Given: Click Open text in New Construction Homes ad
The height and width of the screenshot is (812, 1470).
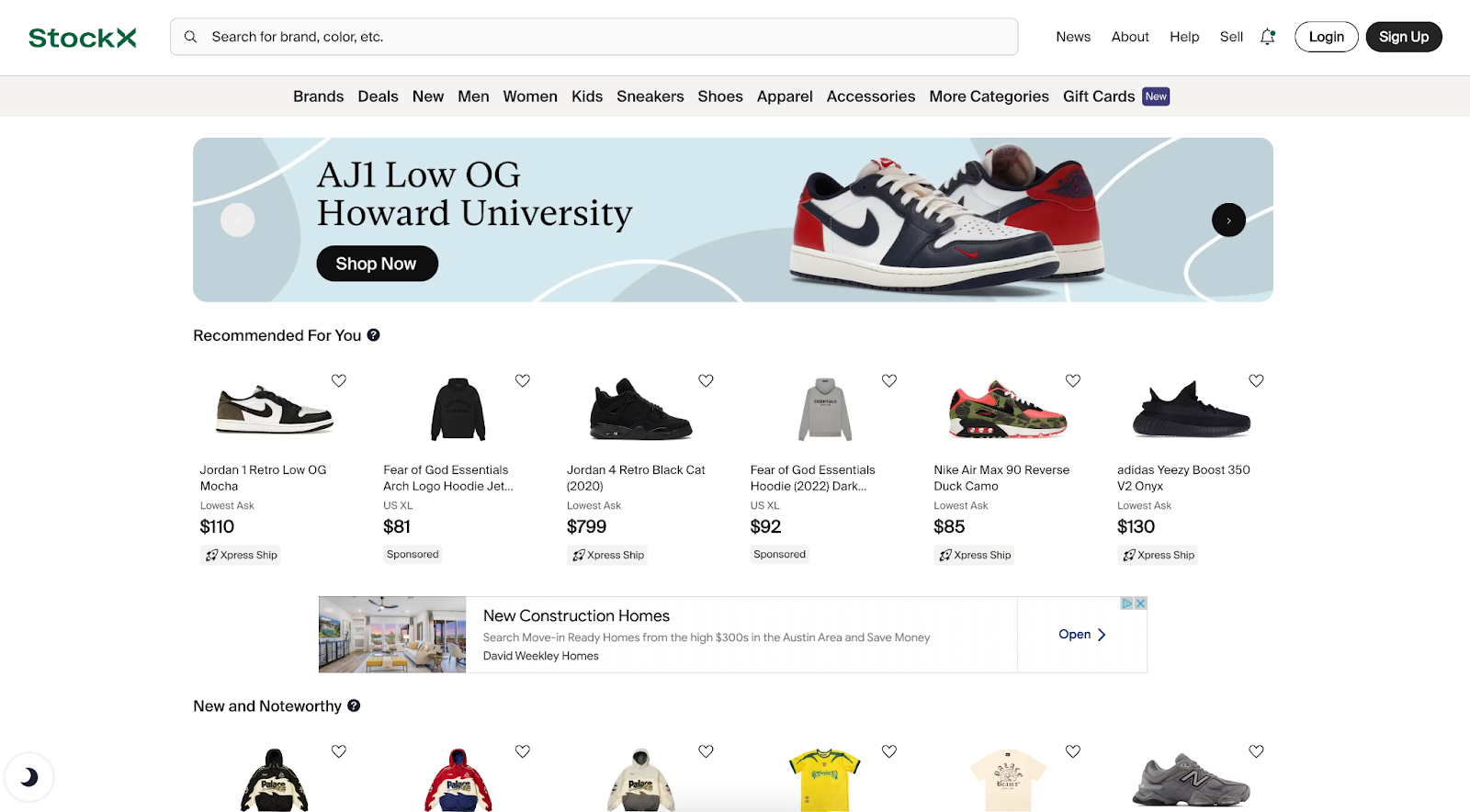Looking at the screenshot, I should [x=1074, y=635].
